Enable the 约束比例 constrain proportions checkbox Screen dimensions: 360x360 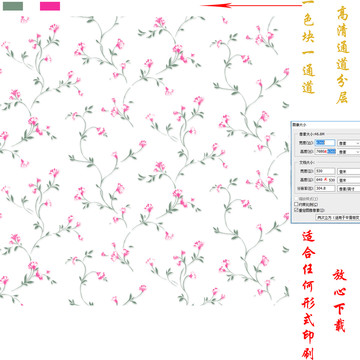coord(296,204)
